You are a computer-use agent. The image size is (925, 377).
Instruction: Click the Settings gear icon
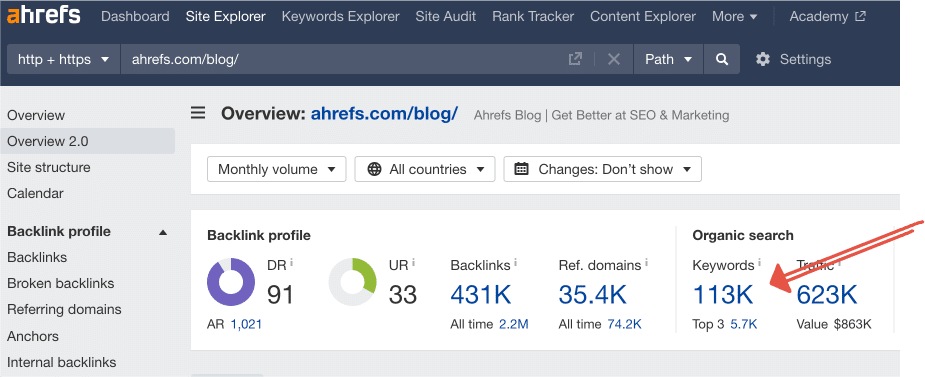click(x=763, y=59)
